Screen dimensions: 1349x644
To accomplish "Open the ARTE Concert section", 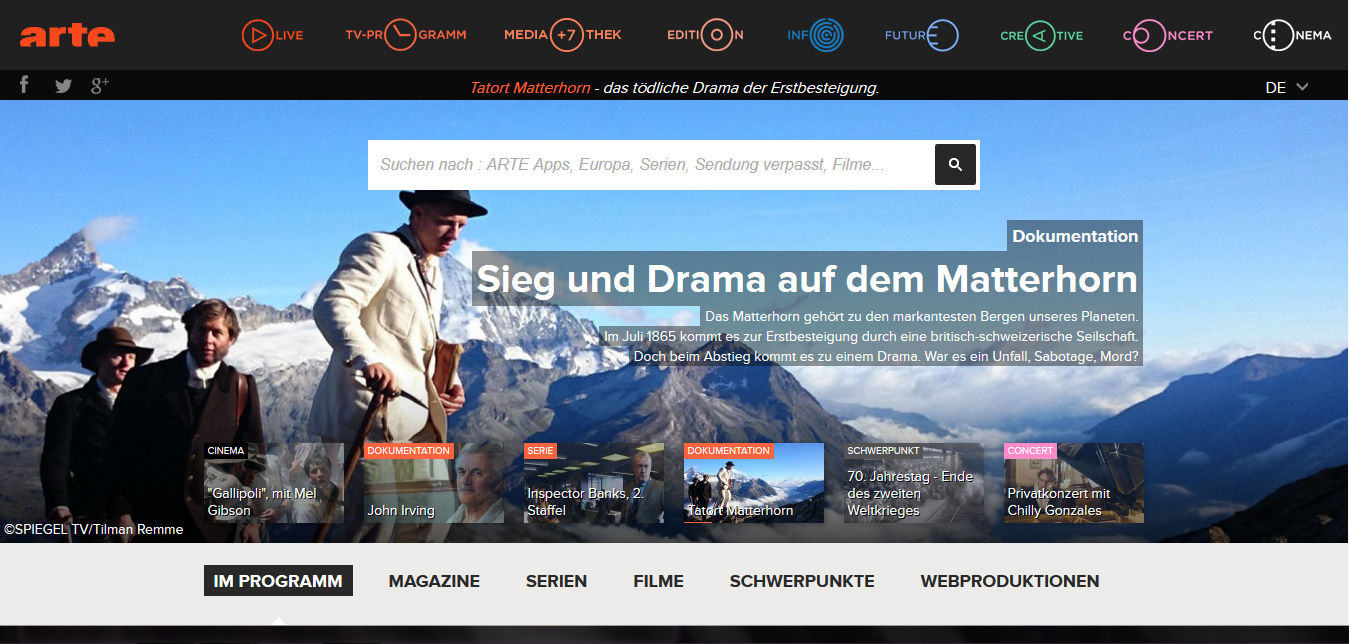I will pos(1167,35).
